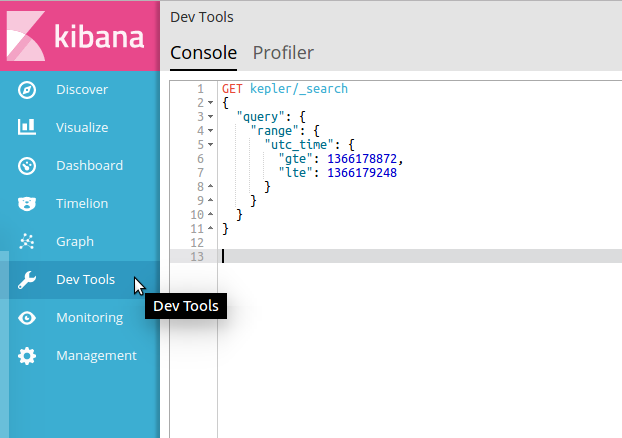Click the Timelion face icon
The width and height of the screenshot is (622, 438).
(x=28, y=204)
